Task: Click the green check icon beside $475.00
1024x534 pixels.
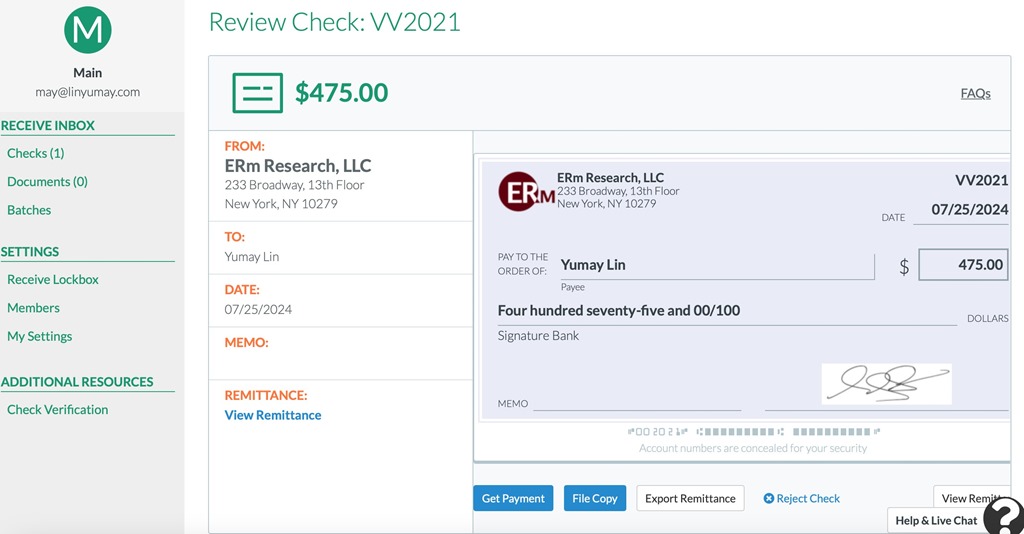Action: click(x=257, y=93)
